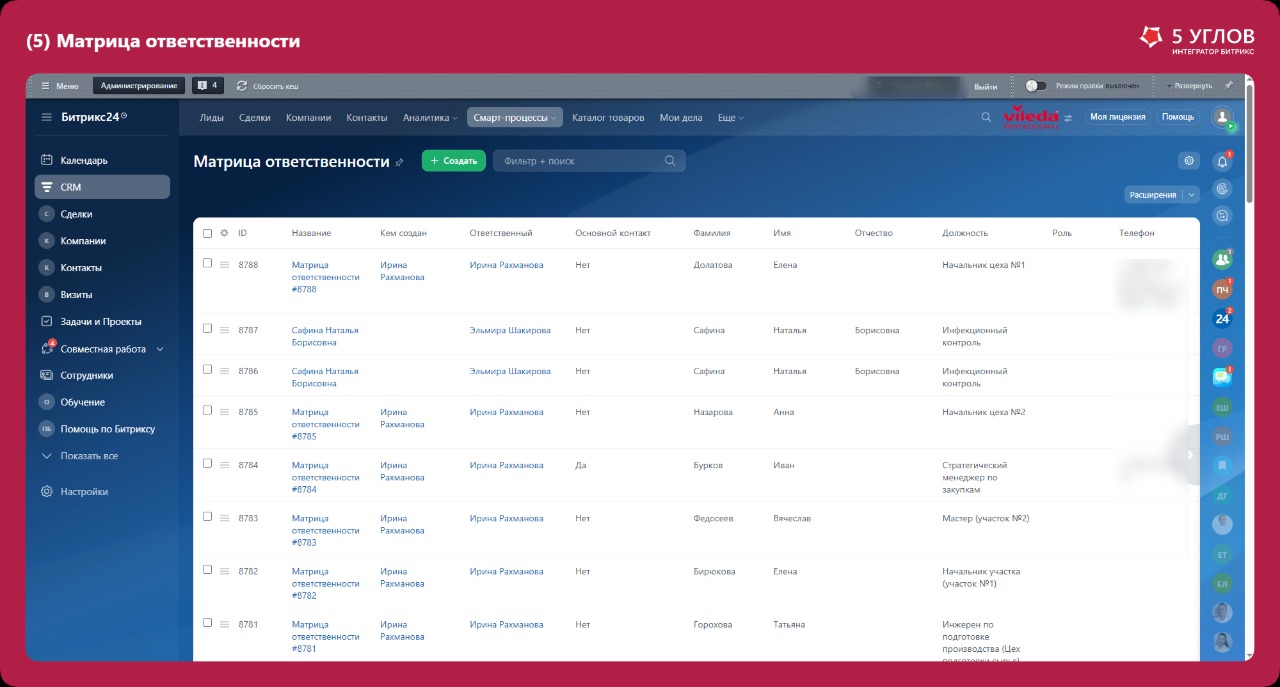
Task: Open row actions menu for 8783
Action: tap(224, 518)
